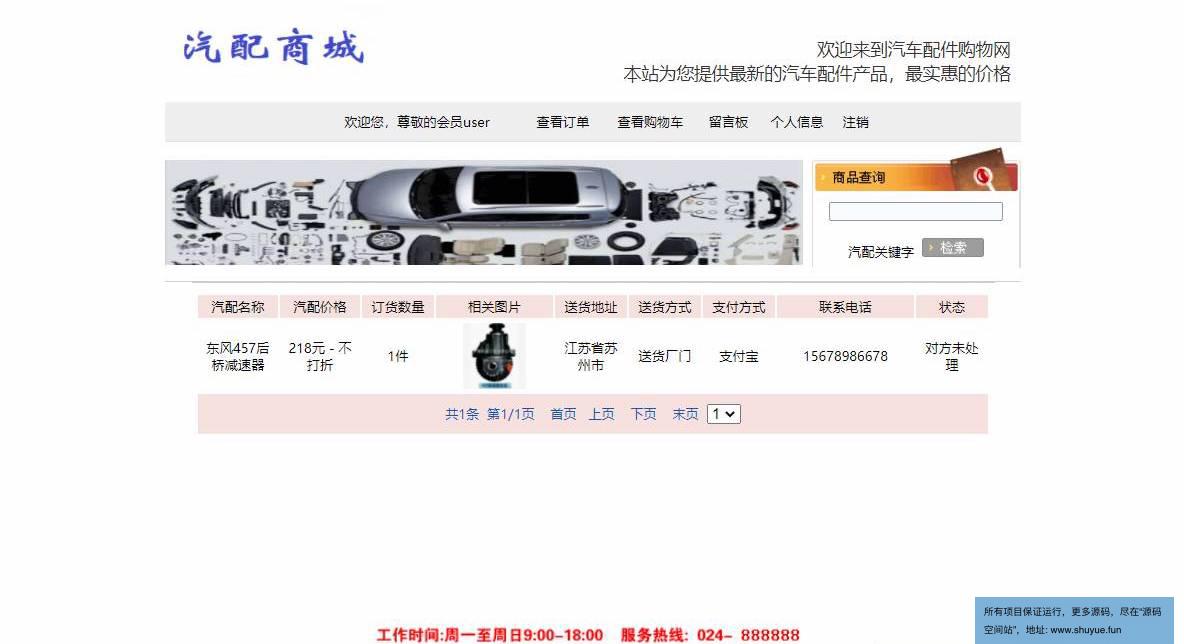This screenshot has height=644, width=1184.
Task: Click the 检索 search button
Action: coord(952,248)
